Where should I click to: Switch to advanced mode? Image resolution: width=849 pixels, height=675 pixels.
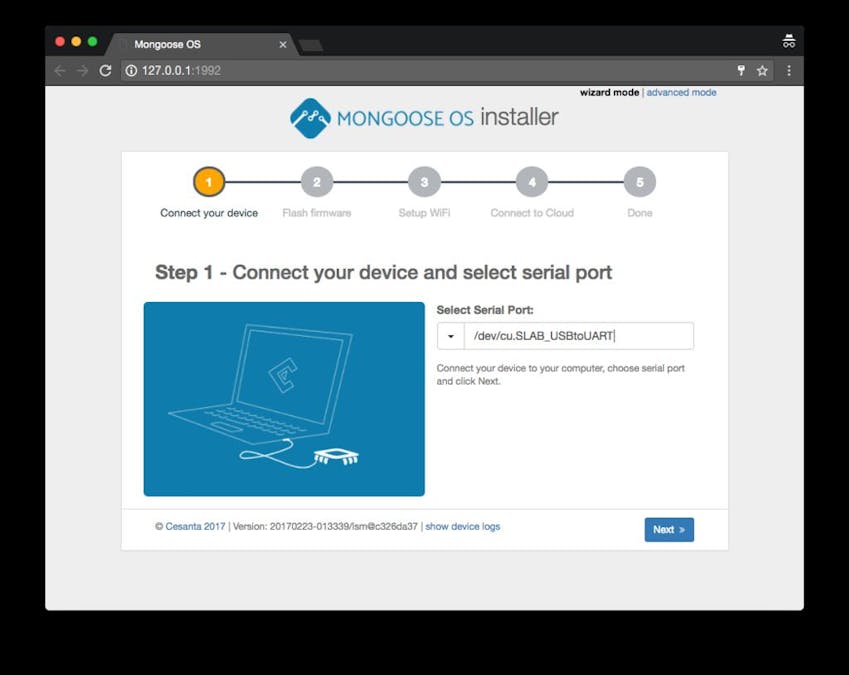(x=682, y=92)
